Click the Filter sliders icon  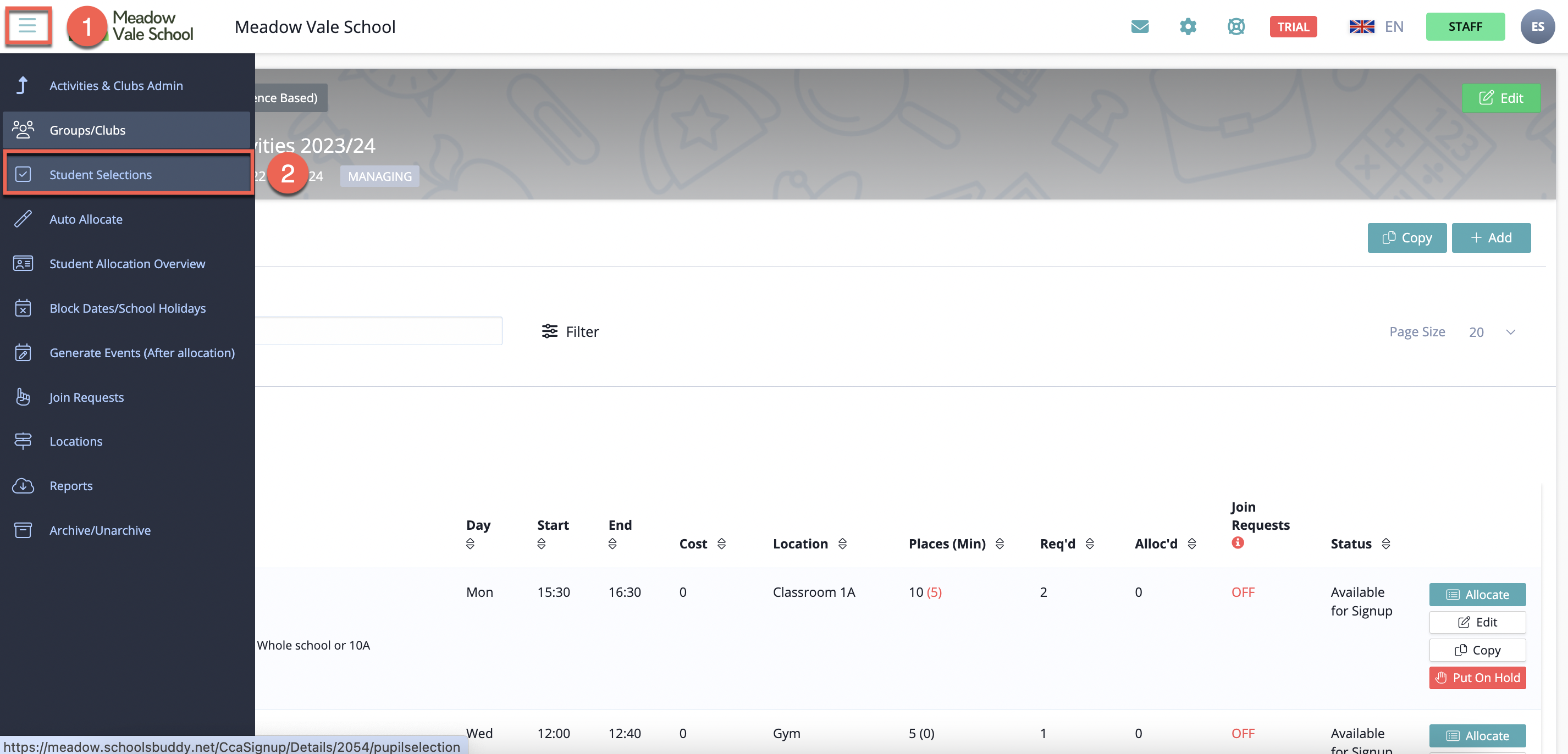[550, 331]
